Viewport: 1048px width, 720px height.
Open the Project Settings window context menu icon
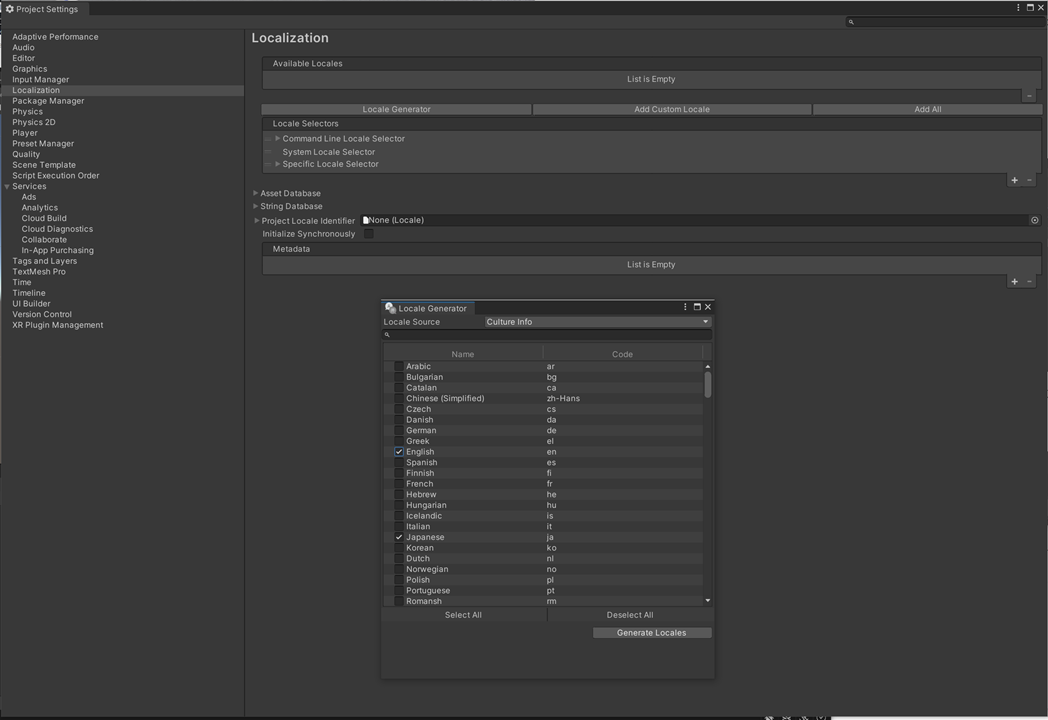coord(1018,7)
